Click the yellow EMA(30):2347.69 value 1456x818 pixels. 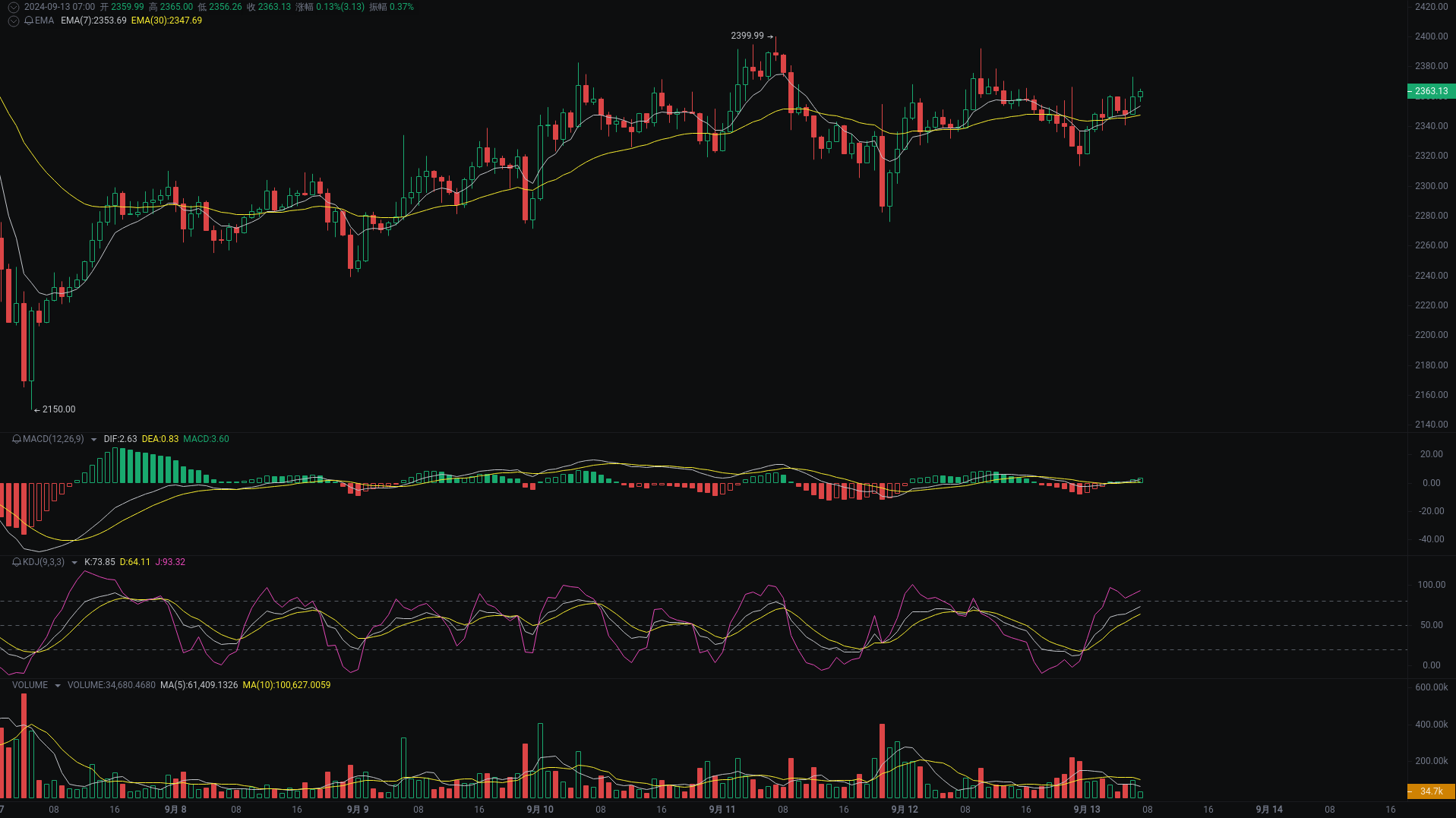click(x=166, y=21)
